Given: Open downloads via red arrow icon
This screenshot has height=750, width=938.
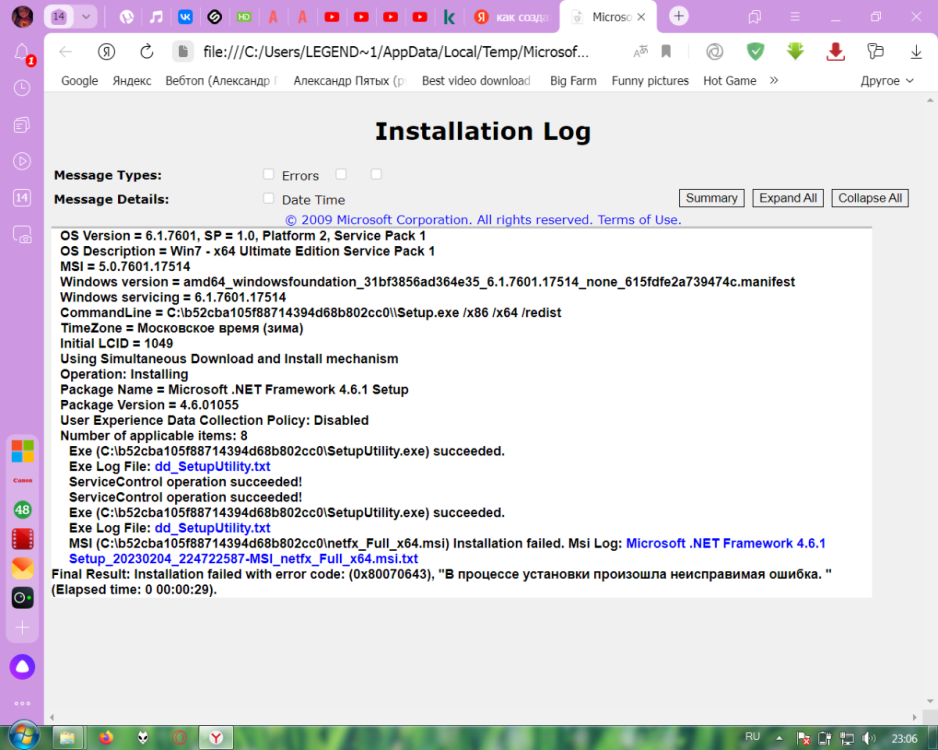Looking at the screenshot, I should pyautogui.click(x=835, y=52).
